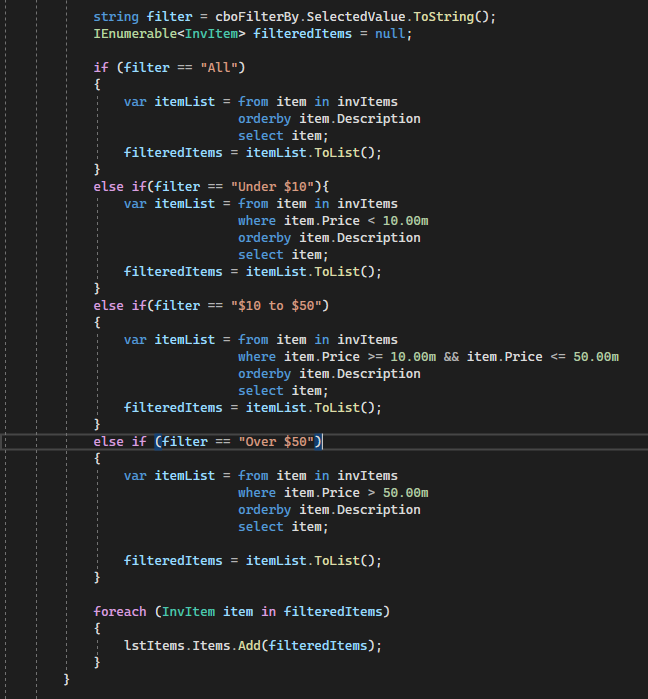The width and height of the screenshot is (648, 699).
Task: Click the orderby keyword directly under the "All" block's from line
Action: (264, 119)
